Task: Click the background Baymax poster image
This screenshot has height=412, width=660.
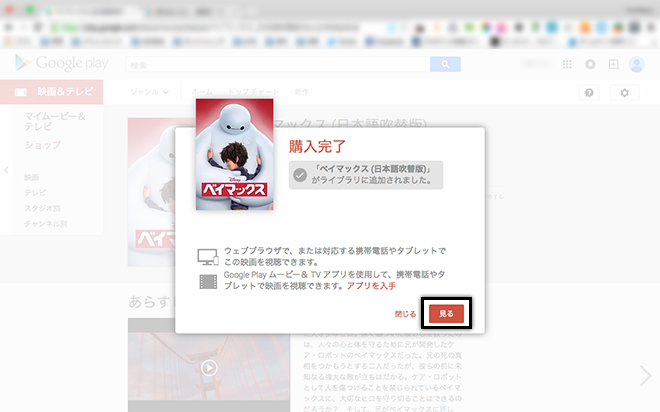Action: click(x=152, y=192)
